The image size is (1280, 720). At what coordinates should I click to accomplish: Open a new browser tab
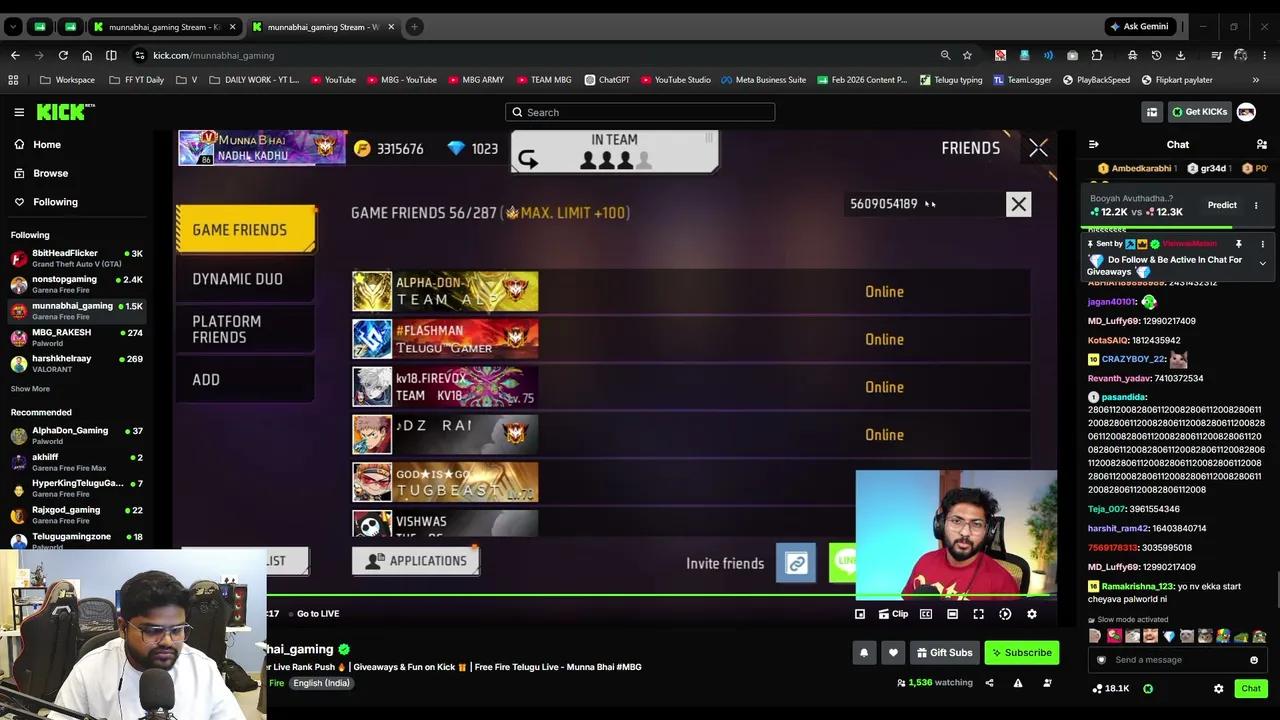[x=415, y=27]
